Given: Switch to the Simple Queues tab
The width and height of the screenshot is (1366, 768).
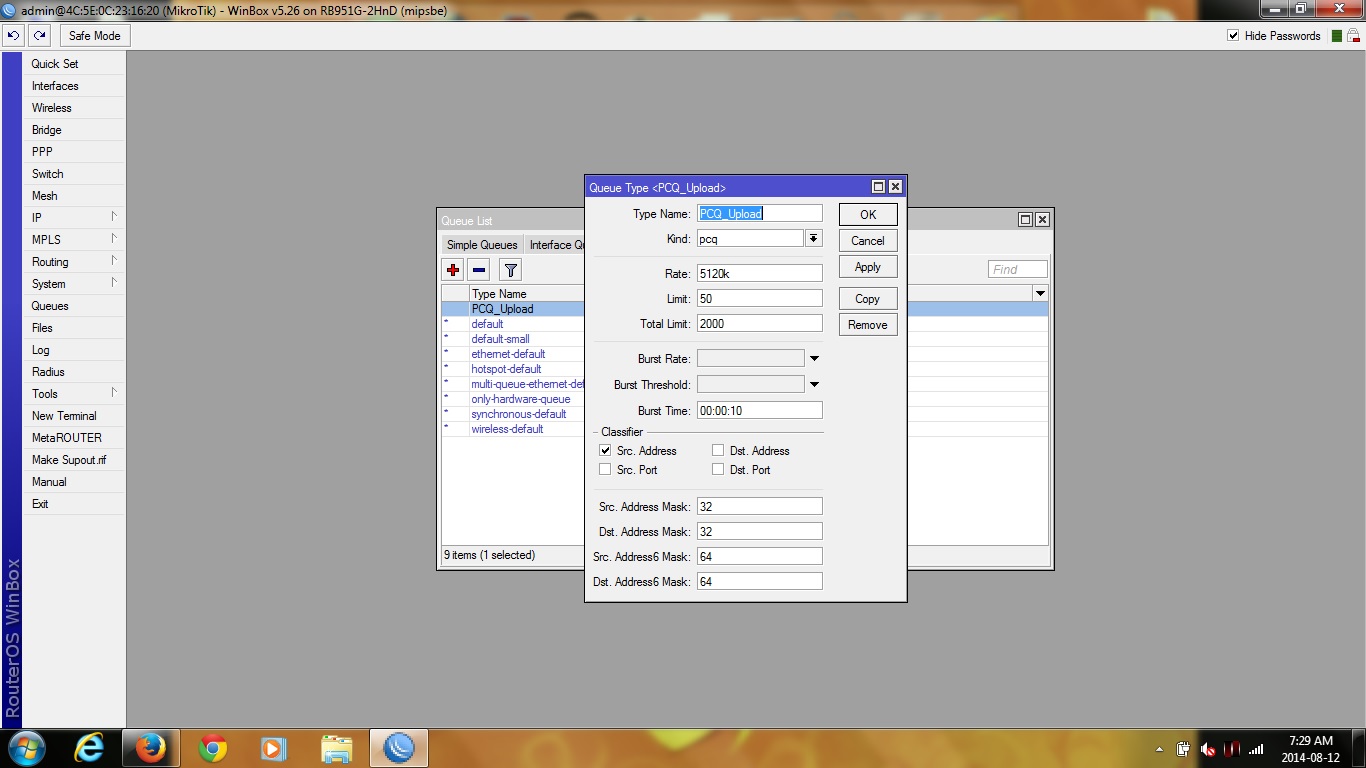Looking at the screenshot, I should pos(482,245).
